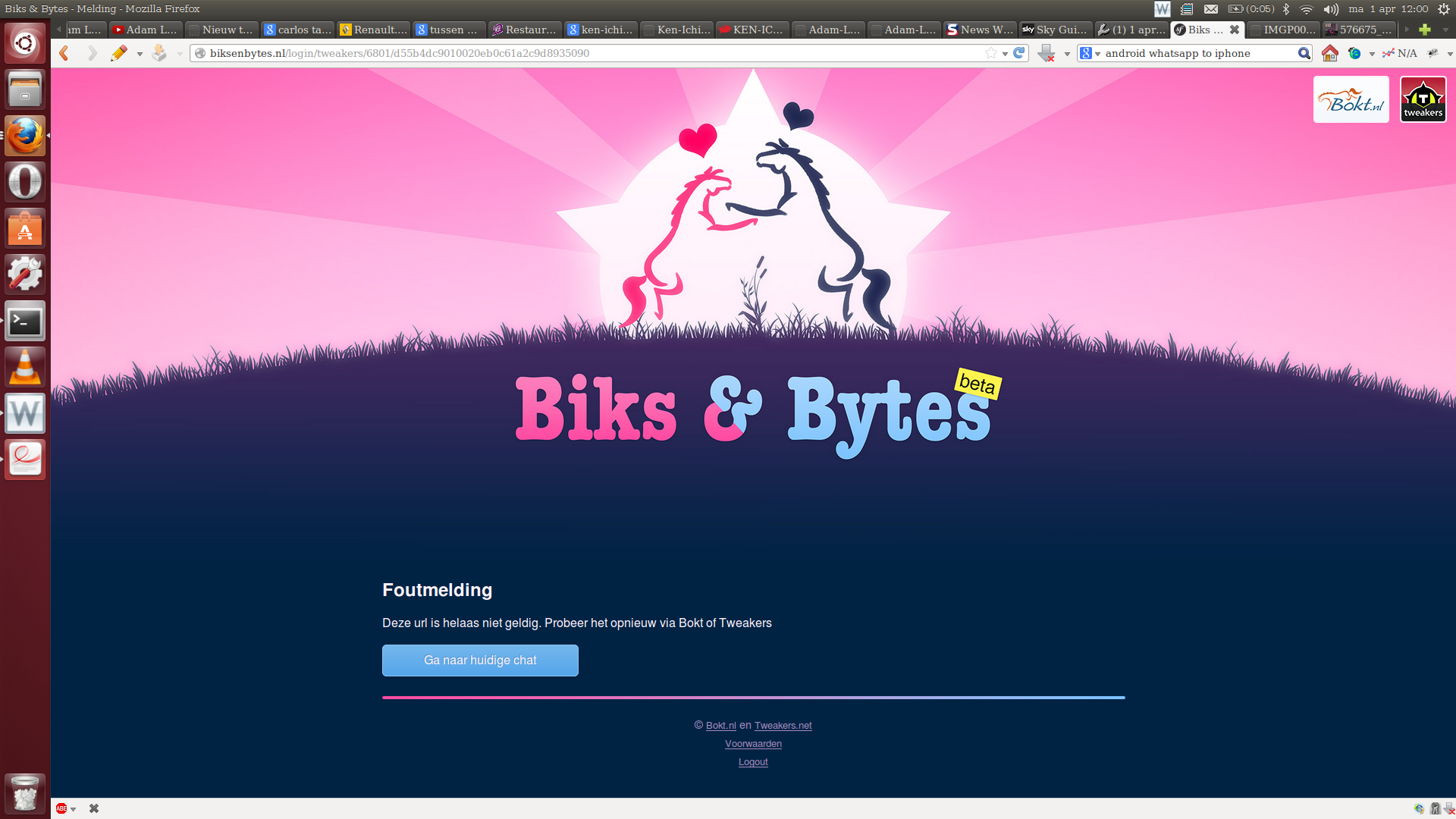Open the Google search engine selector

[1090, 53]
